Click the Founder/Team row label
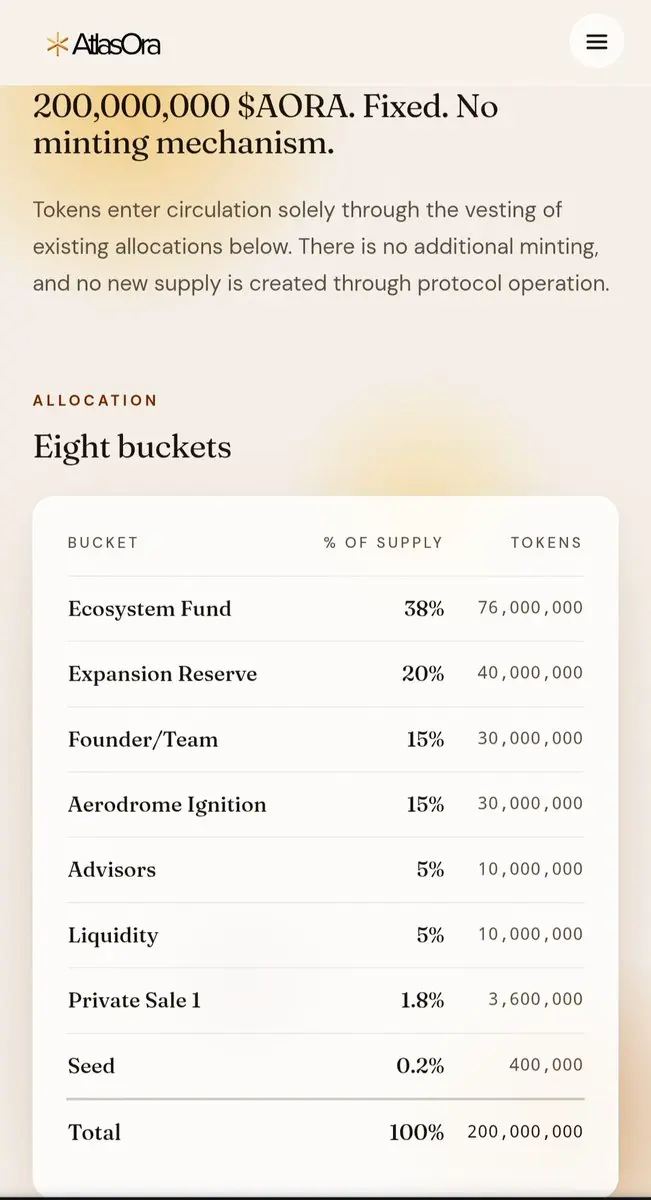 pyautogui.click(x=143, y=739)
